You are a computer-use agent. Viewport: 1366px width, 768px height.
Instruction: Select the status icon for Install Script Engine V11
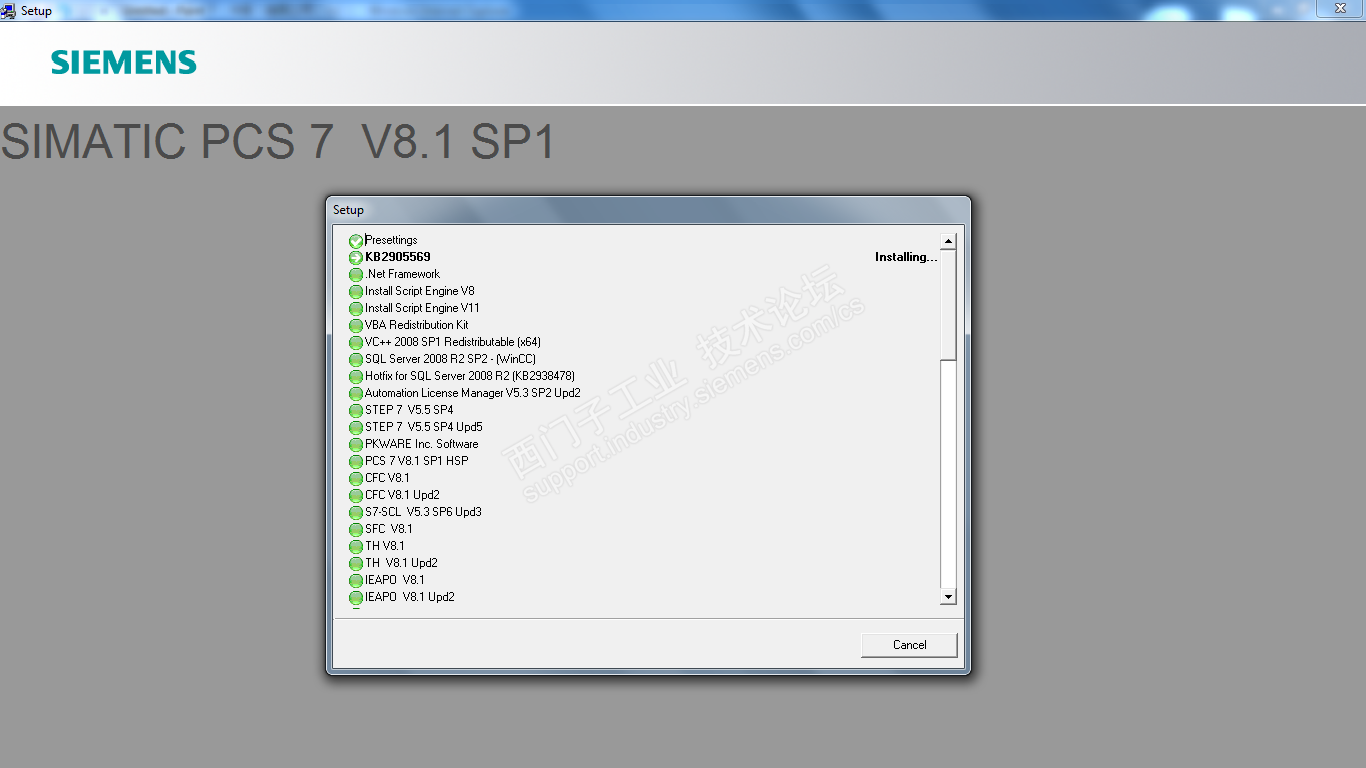(x=356, y=309)
